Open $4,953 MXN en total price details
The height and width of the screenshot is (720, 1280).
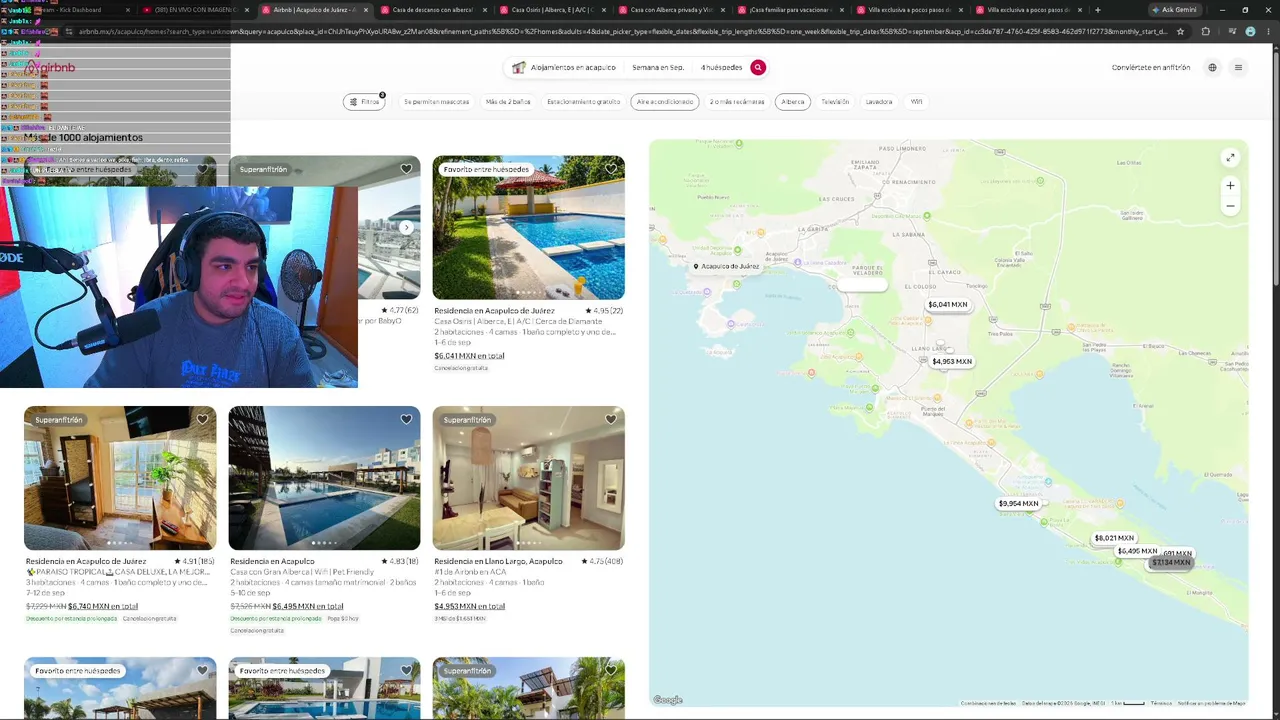click(x=469, y=606)
